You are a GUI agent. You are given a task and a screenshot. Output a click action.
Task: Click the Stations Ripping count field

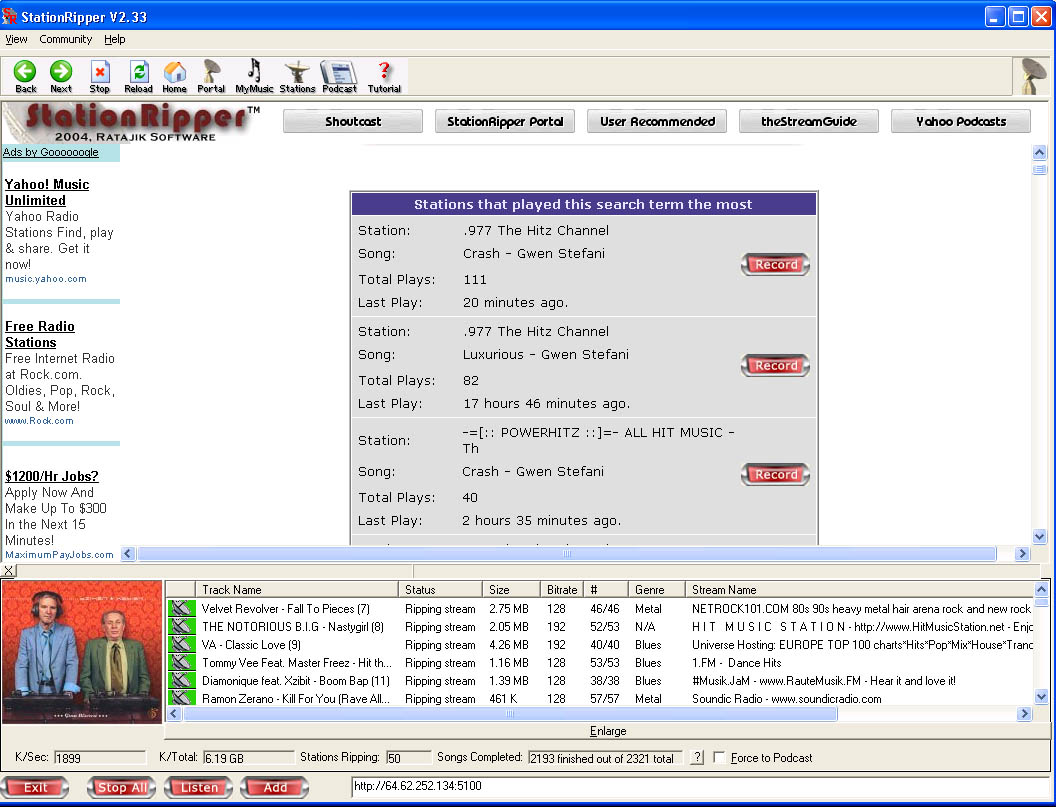(x=408, y=758)
